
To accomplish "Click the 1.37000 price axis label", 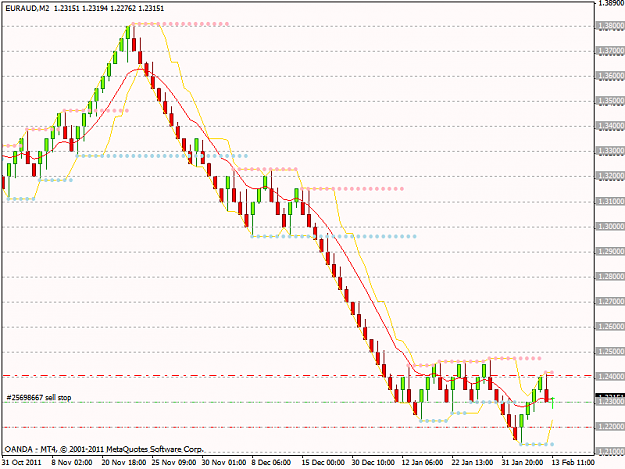I will click(x=610, y=51).
